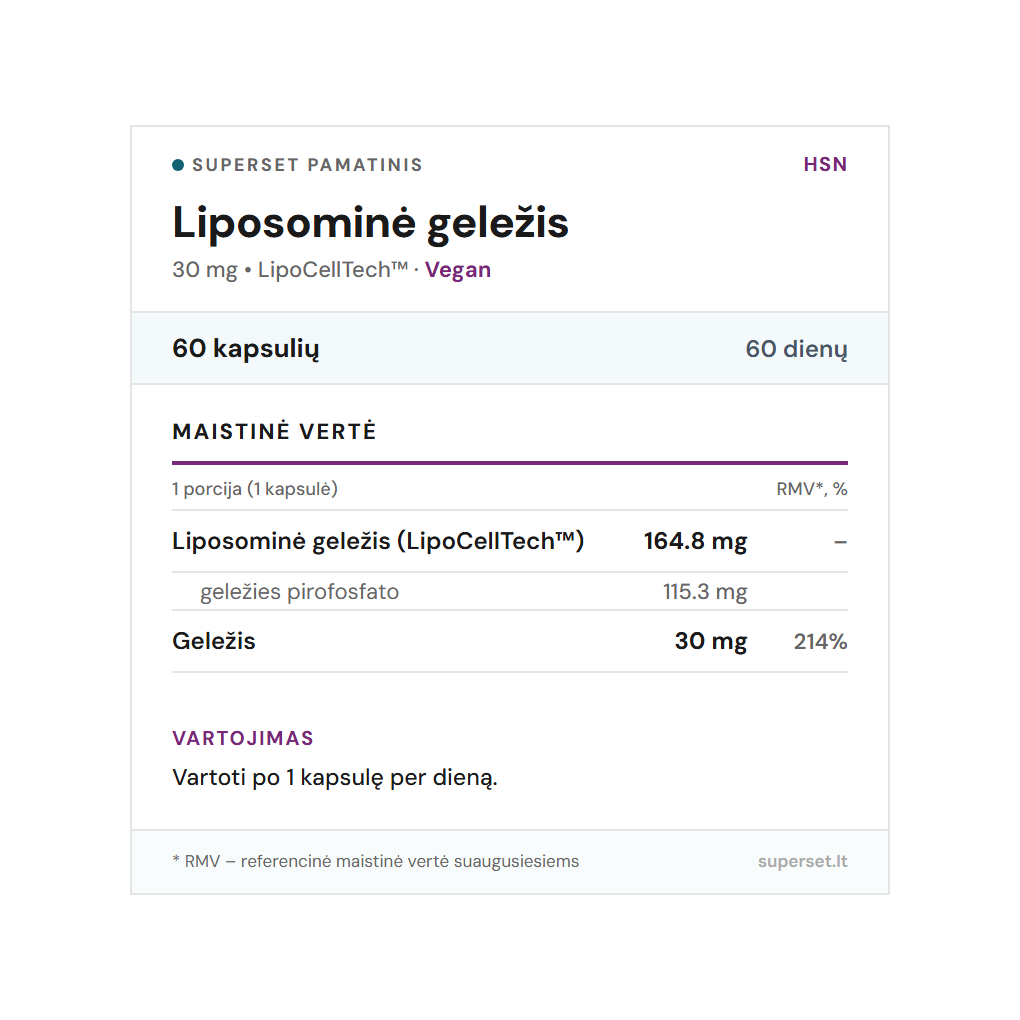Click the 30 mg subtitle text
The width and height of the screenshot is (1020, 1020).
(x=205, y=270)
